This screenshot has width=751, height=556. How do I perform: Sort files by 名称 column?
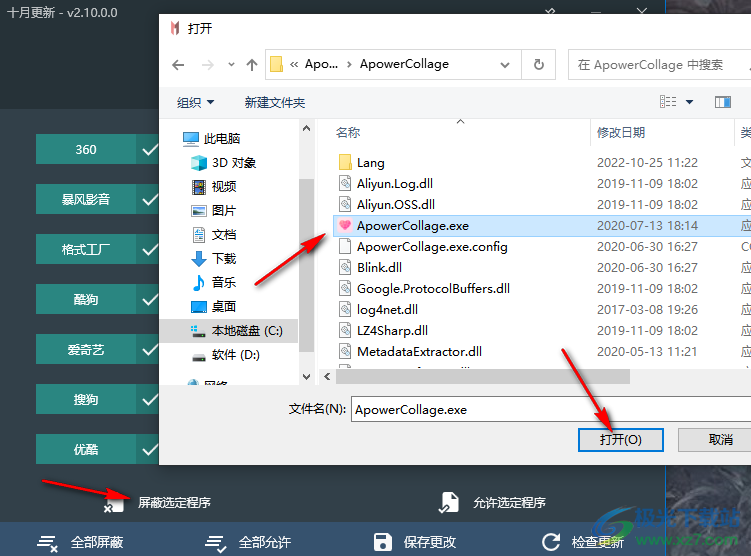[348, 132]
